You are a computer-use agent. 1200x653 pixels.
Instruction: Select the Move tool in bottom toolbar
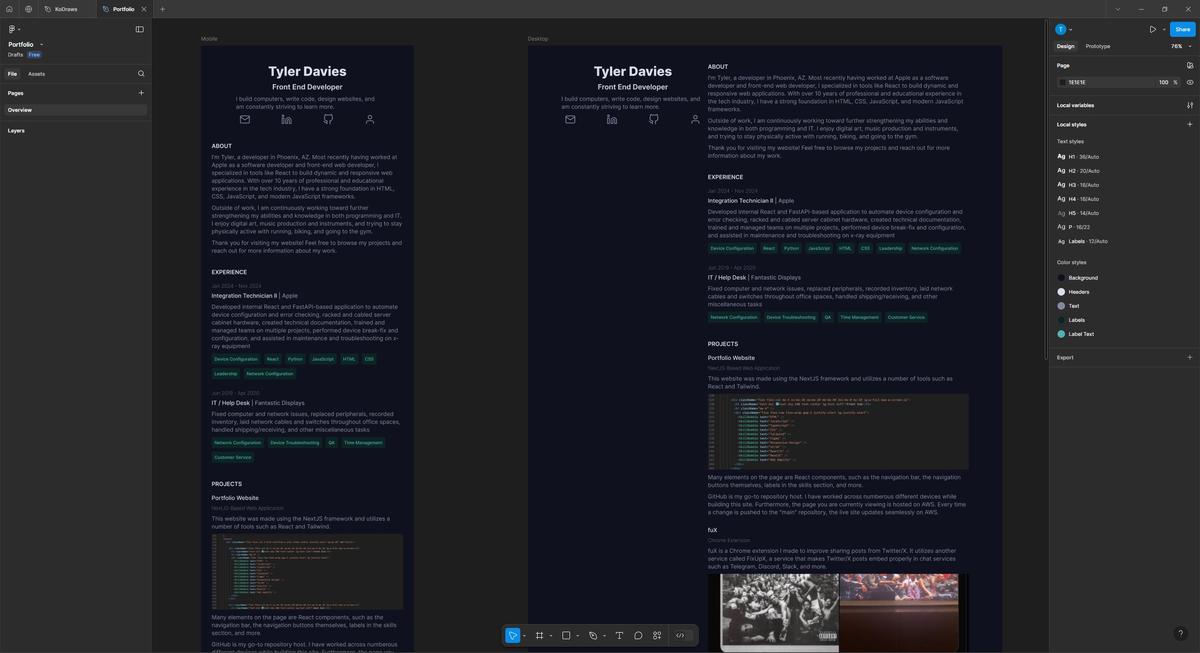[512, 635]
